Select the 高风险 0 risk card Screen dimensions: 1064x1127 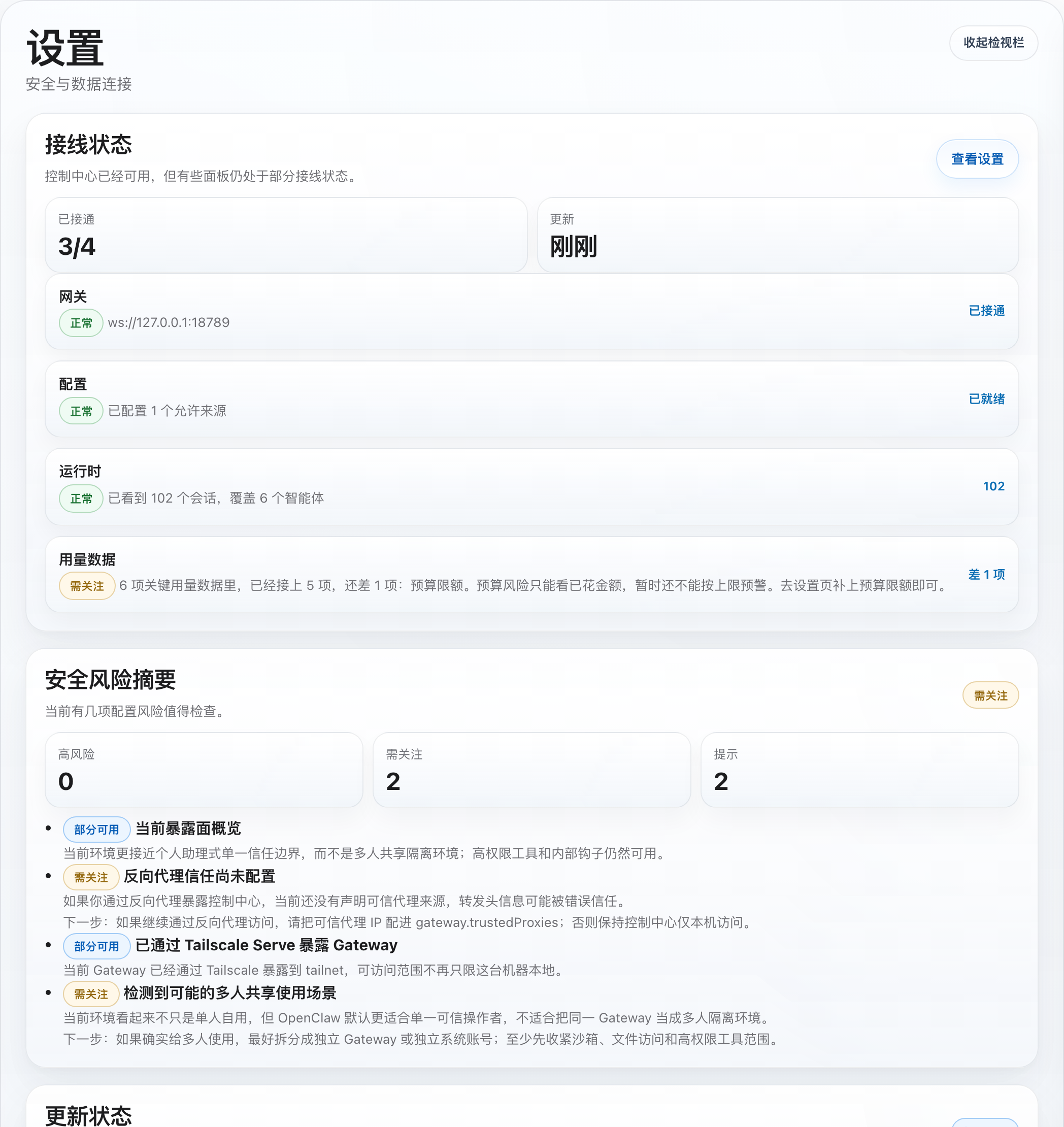(x=204, y=770)
